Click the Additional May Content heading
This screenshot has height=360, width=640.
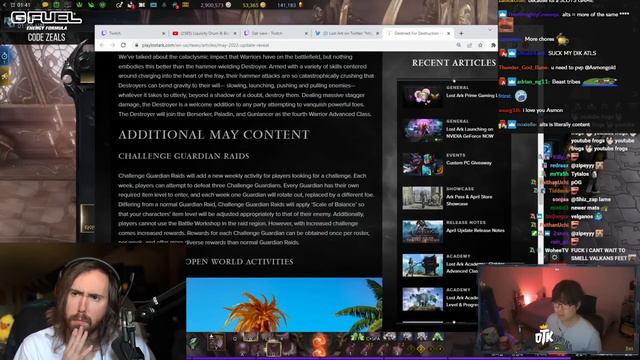[x=214, y=135]
